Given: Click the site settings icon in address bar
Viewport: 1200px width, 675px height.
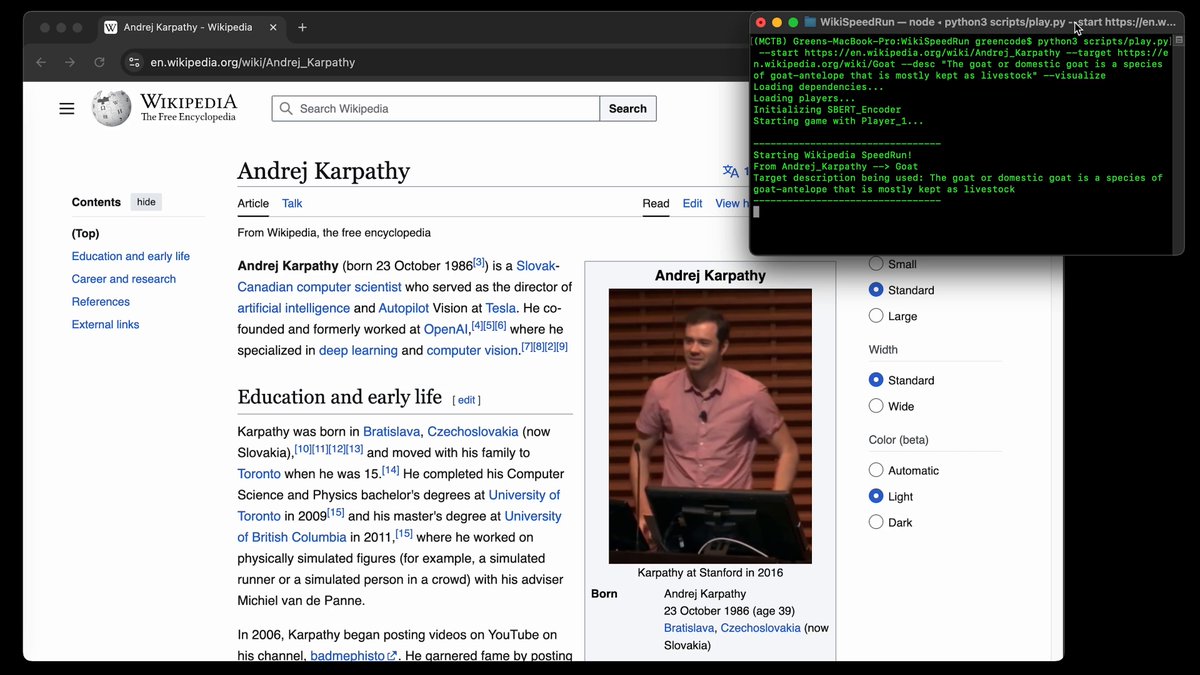Looking at the screenshot, I should (x=134, y=62).
